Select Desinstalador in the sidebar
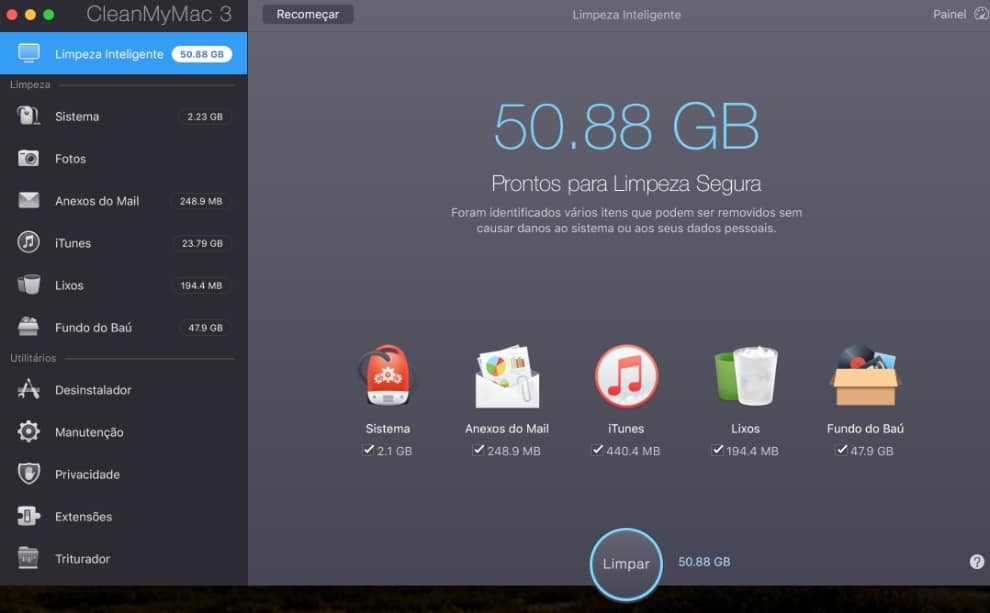Viewport: 990px width, 613px height. coord(124,390)
